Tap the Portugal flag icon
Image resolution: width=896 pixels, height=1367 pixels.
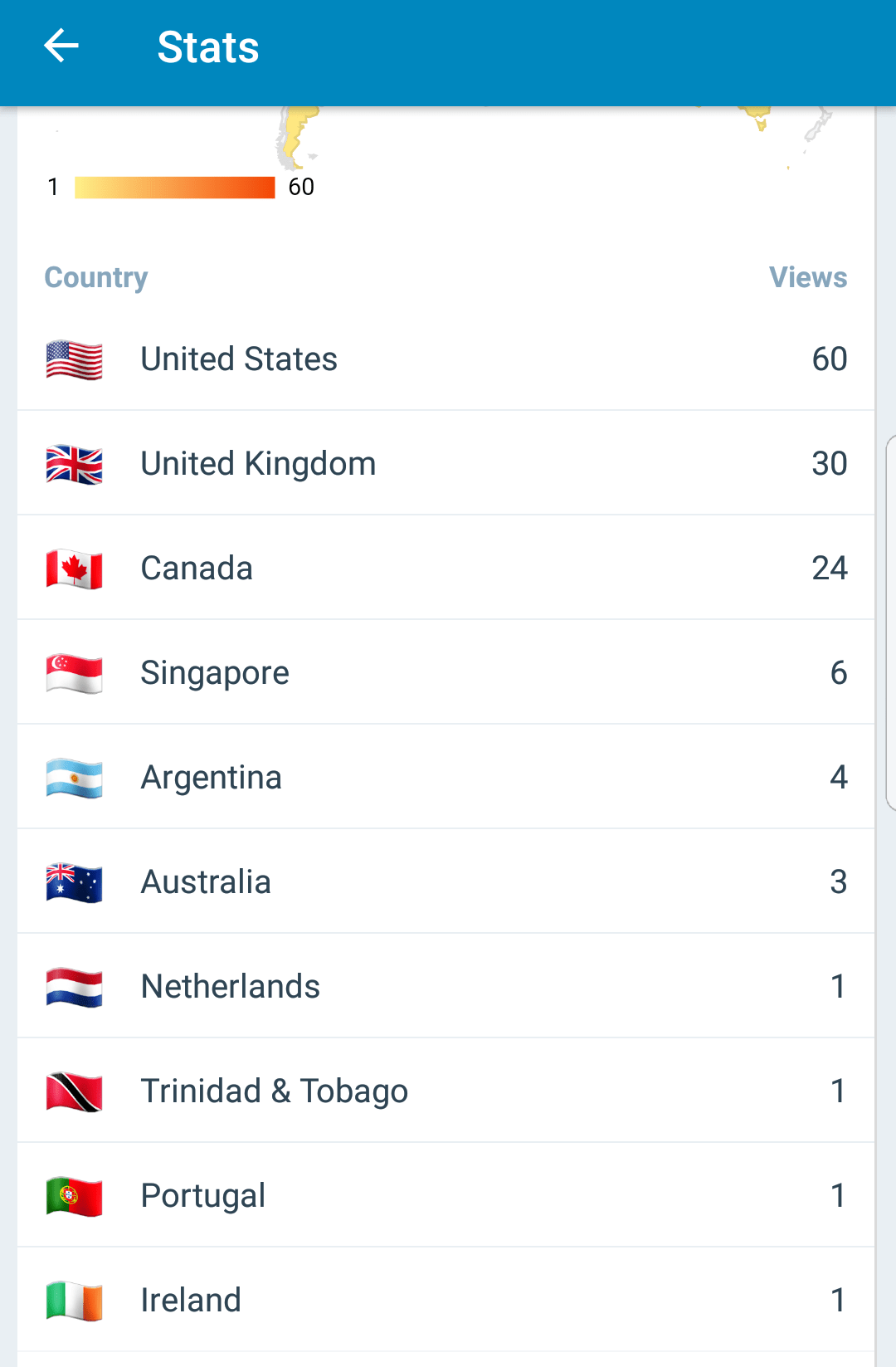tap(75, 1196)
